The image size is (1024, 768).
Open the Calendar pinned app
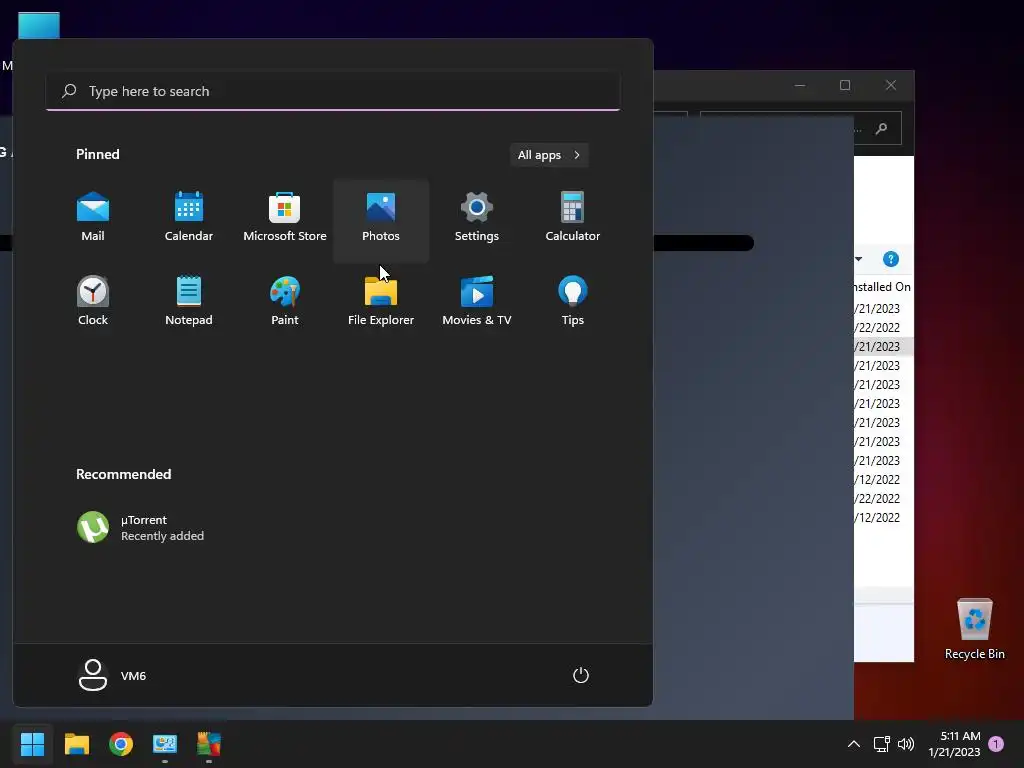pos(189,219)
